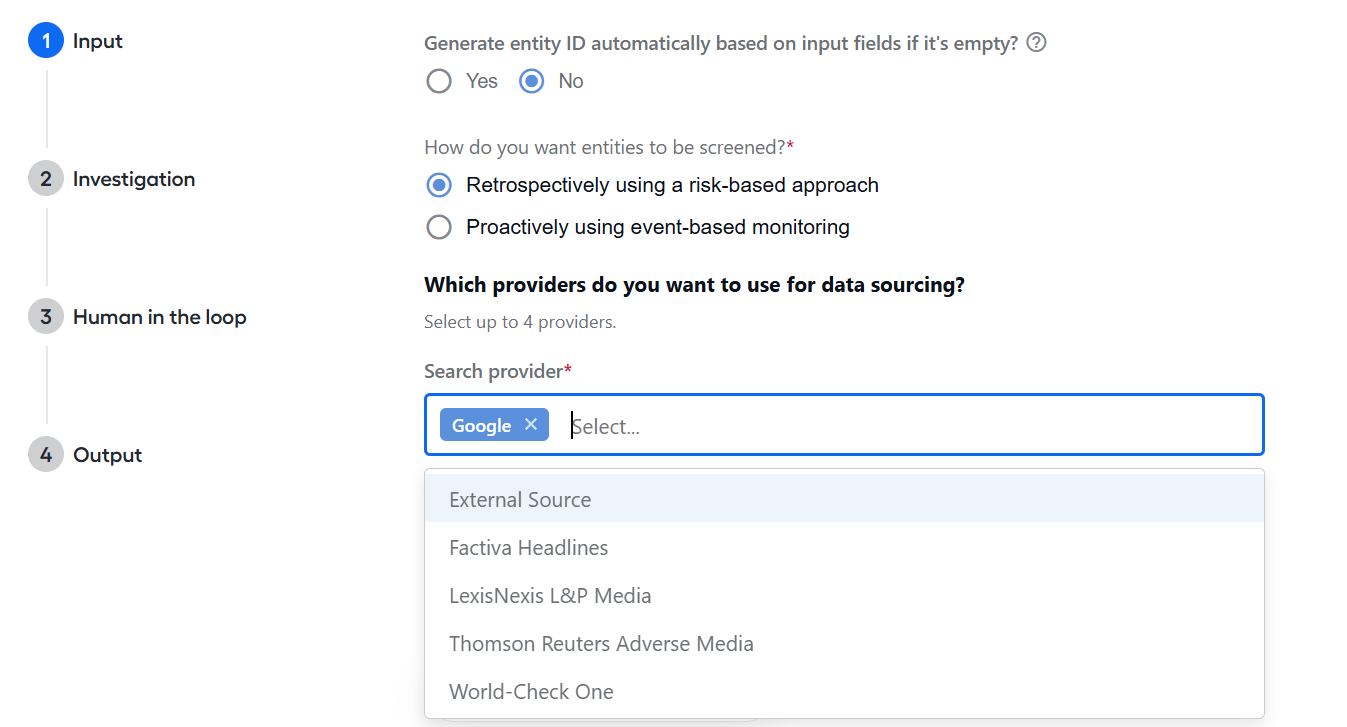Pick External Source from provider list
Viewport: 1347px width, 727px height.
[x=844, y=499]
